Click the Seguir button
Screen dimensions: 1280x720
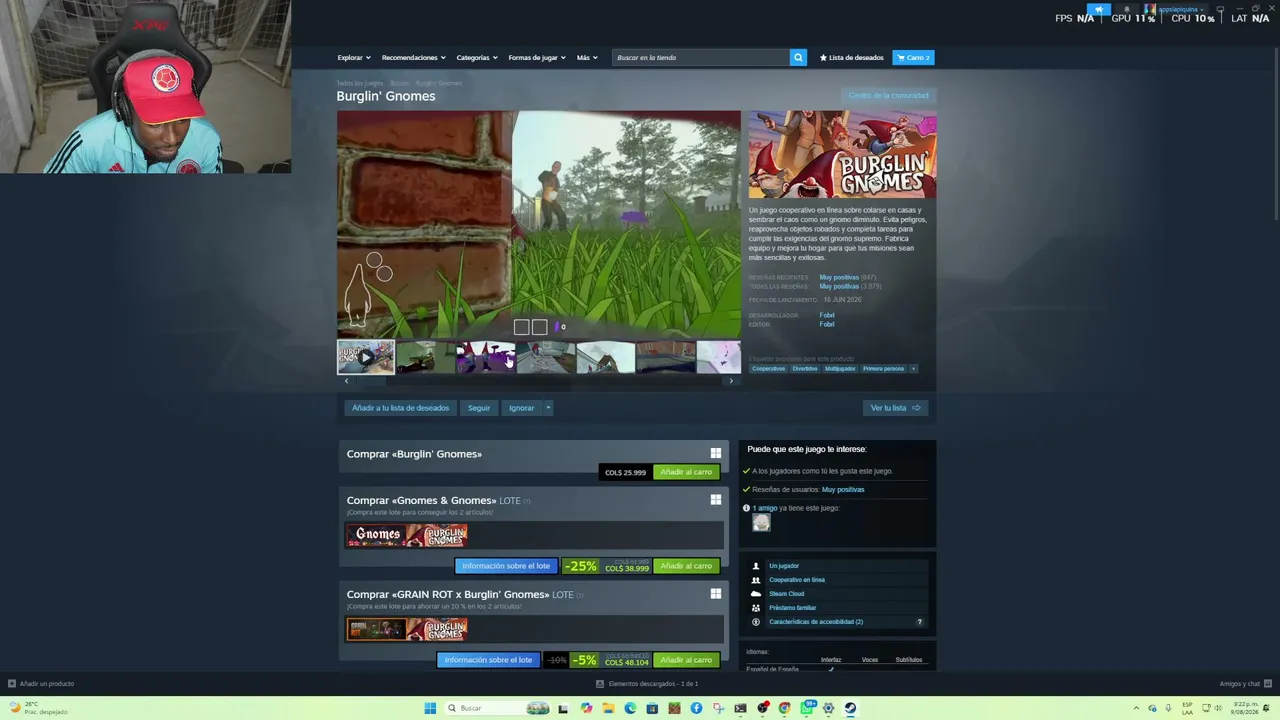pyautogui.click(x=479, y=408)
